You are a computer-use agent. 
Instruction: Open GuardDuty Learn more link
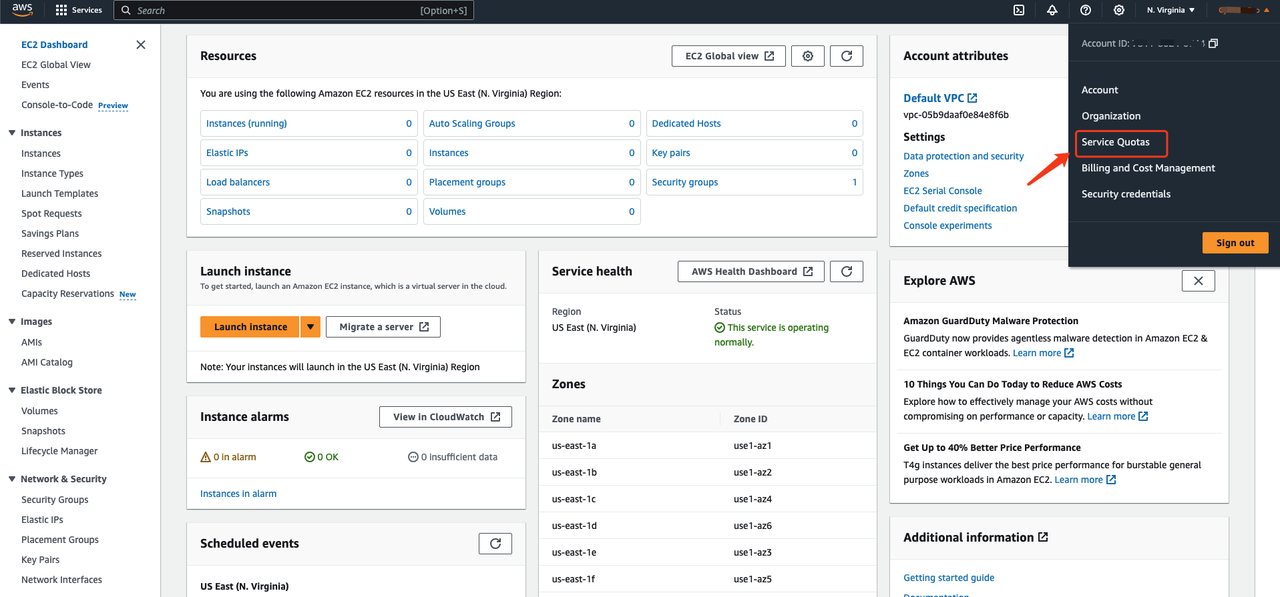click(1043, 353)
